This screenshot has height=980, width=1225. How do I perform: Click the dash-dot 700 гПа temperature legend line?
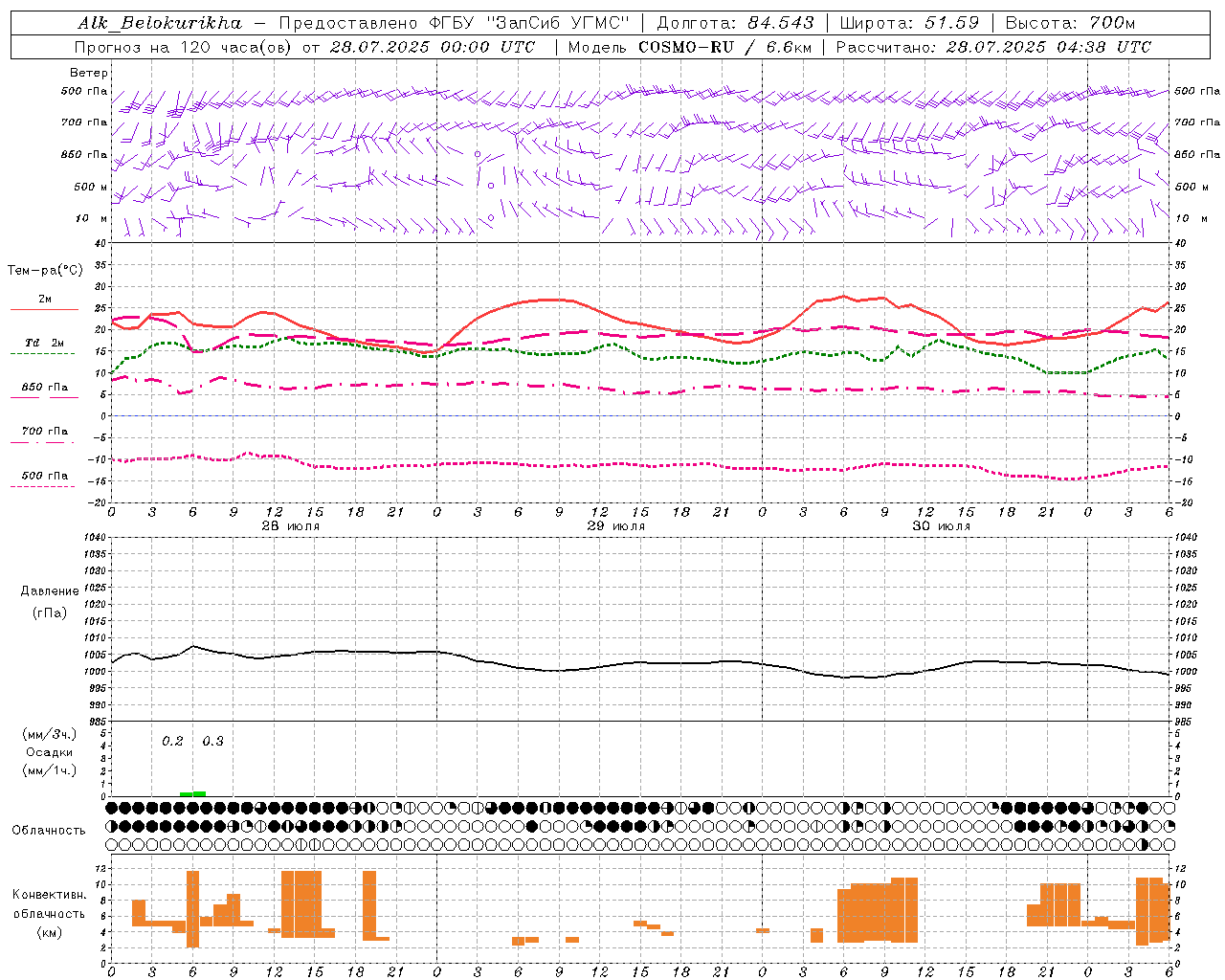point(42,442)
